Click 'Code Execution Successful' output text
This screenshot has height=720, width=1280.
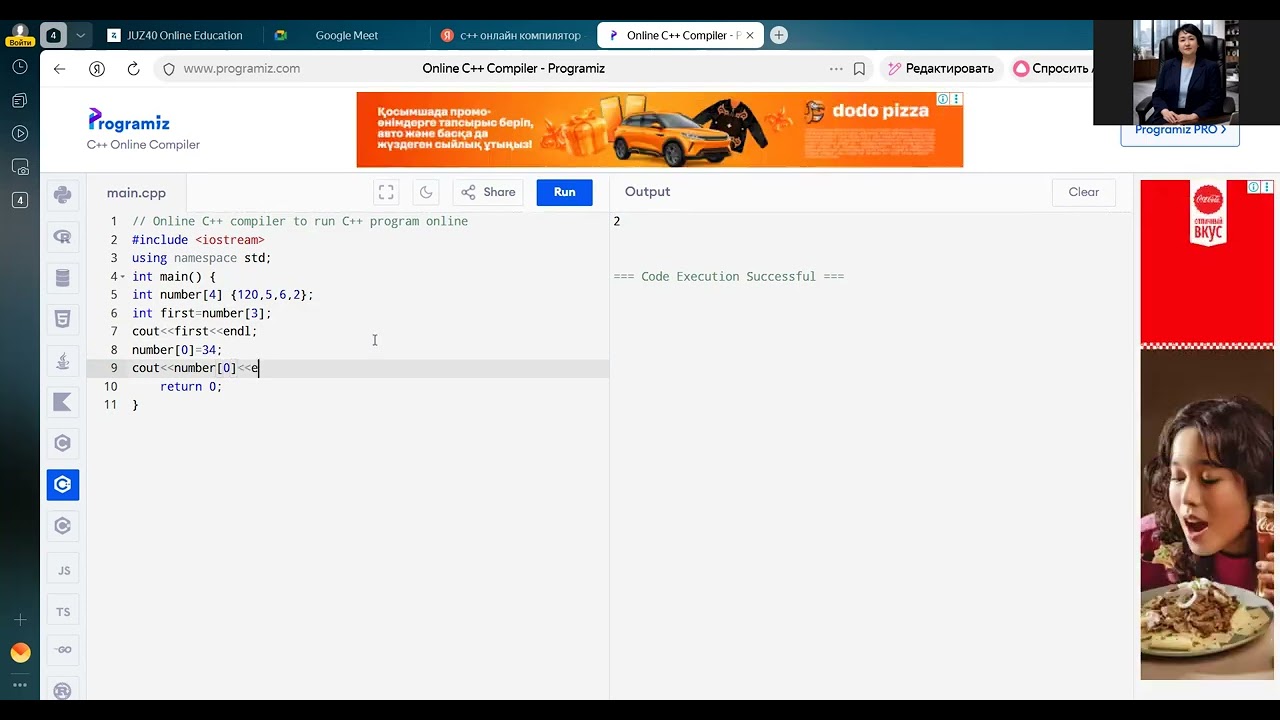(729, 276)
